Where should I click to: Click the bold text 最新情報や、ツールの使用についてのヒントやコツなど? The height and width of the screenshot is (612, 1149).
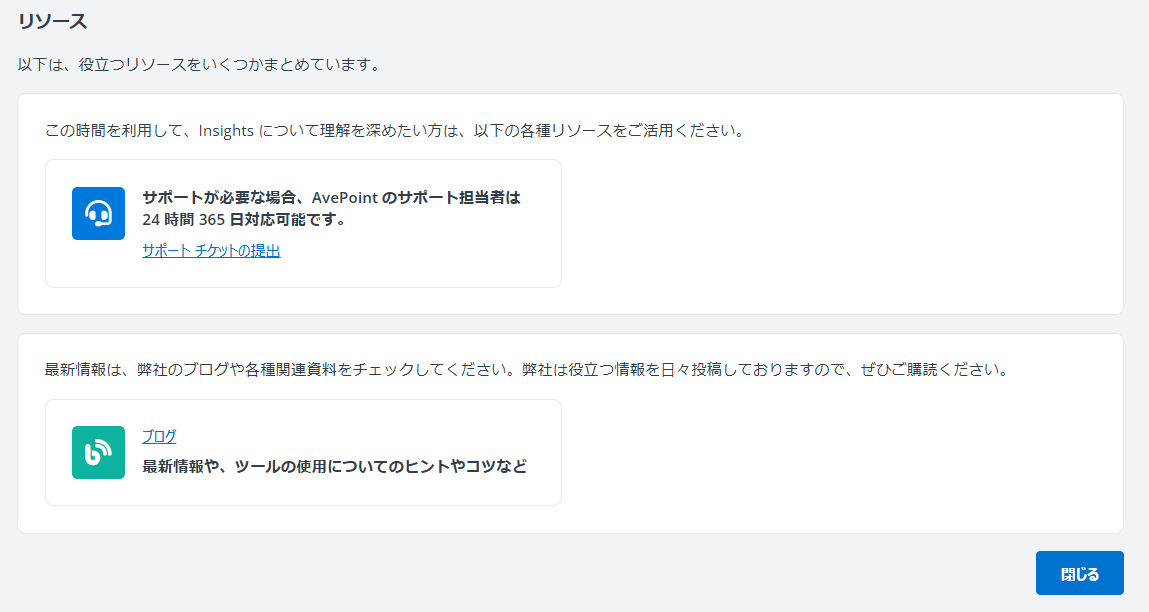click(x=334, y=466)
